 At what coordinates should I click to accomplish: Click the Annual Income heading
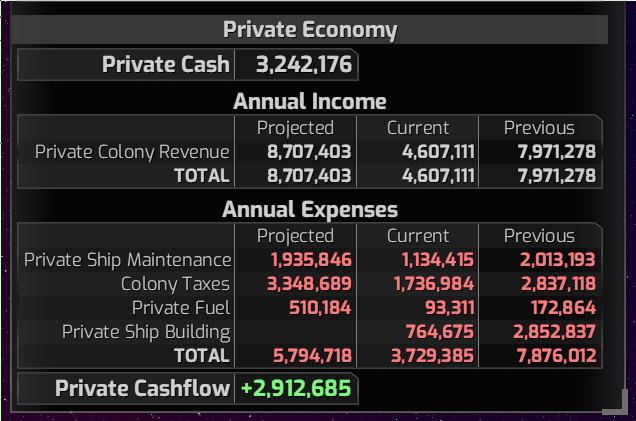point(310,101)
